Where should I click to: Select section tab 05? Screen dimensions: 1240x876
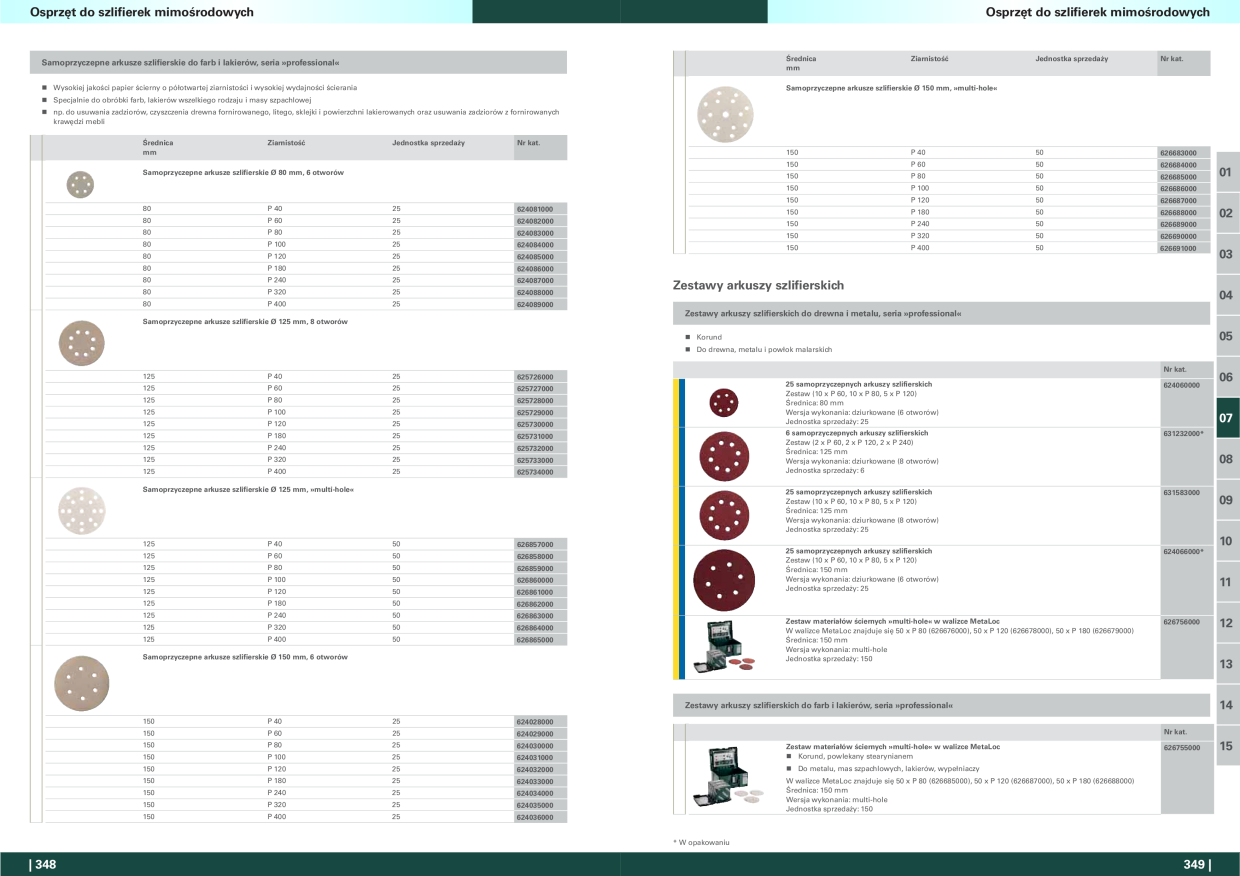1227,336
